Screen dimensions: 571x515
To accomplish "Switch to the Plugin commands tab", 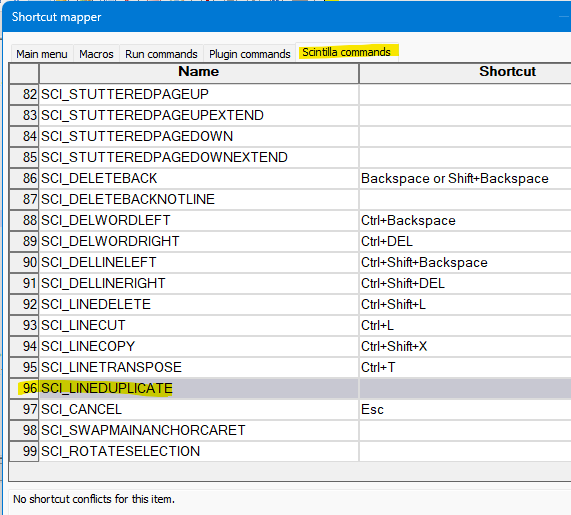I will (x=250, y=54).
